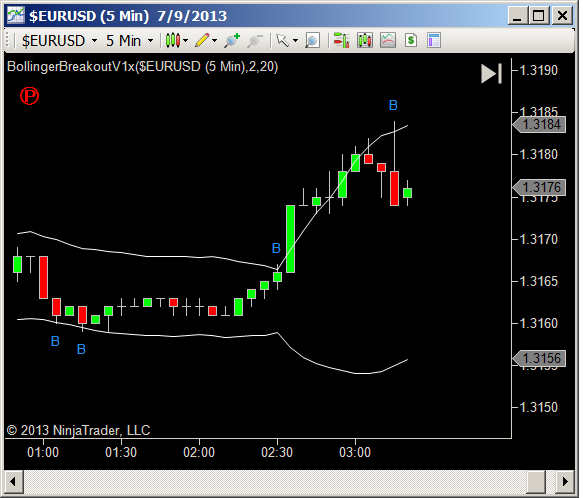Click the 01:00 time axis label
Viewport: 583px width, 498px height.
(x=43, y=452)
